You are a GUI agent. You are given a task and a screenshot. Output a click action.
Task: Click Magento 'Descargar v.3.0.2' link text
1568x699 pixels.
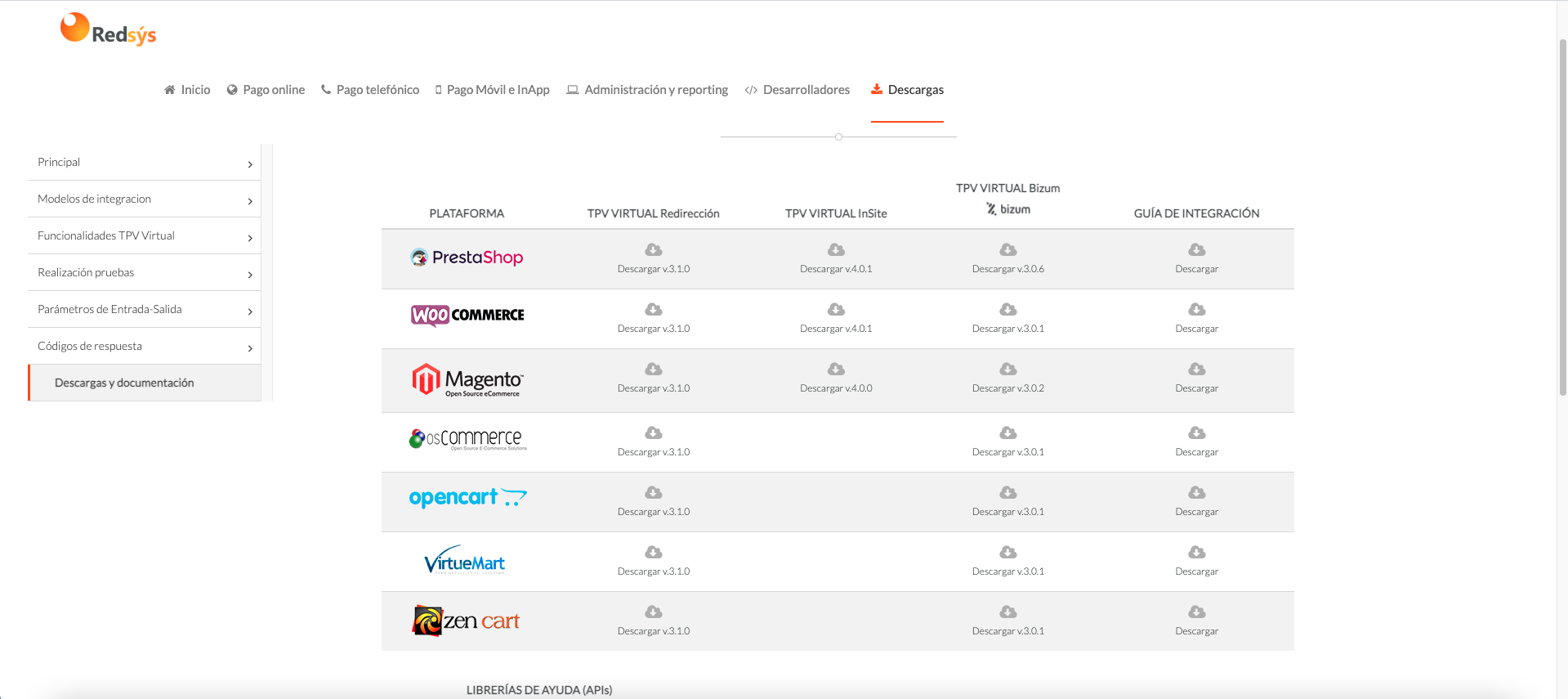[x=1008, y=388]
